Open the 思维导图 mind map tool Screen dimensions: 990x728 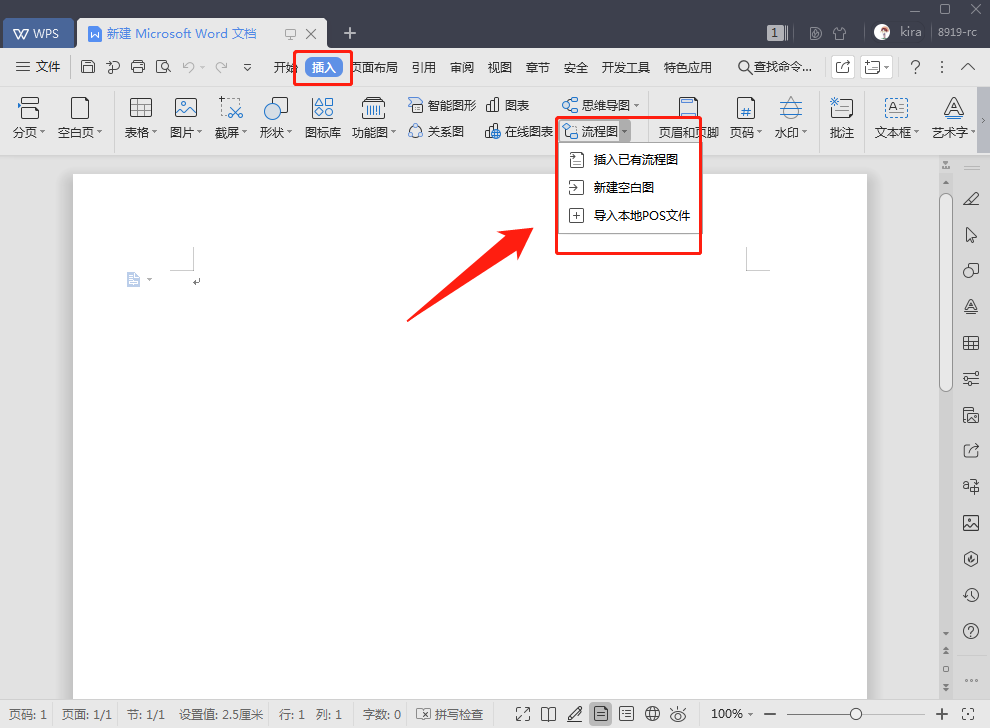(x=600, y=105)
